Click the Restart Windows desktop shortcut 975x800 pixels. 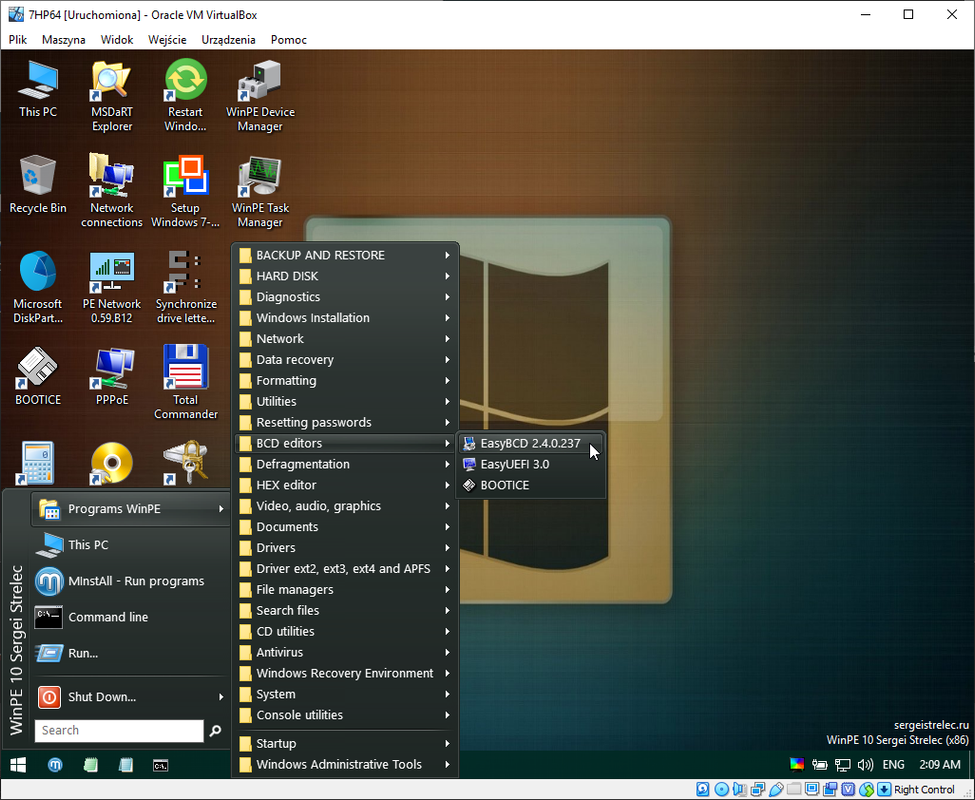[185, 96]
